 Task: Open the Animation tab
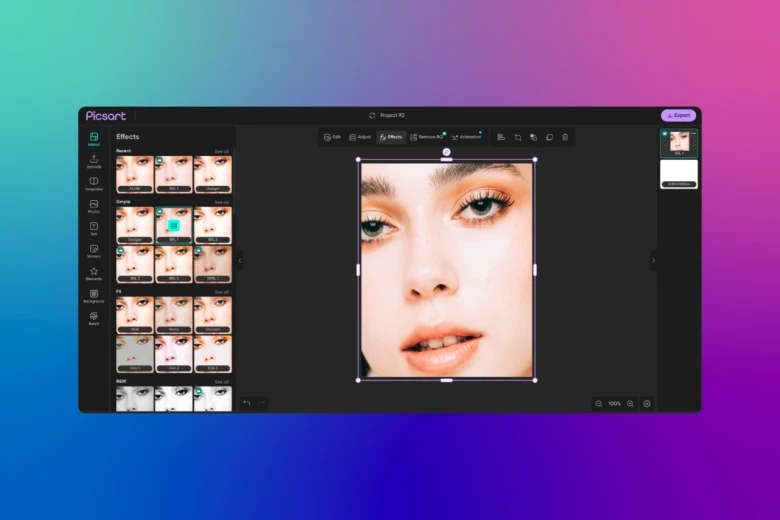coord(467,137)
